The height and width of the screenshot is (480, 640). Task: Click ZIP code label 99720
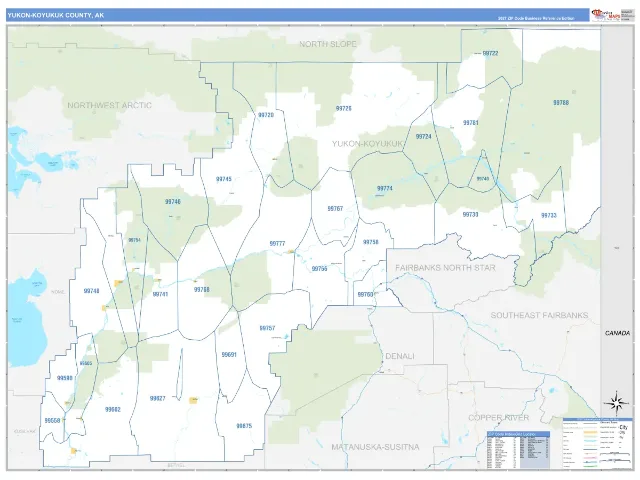266,115
